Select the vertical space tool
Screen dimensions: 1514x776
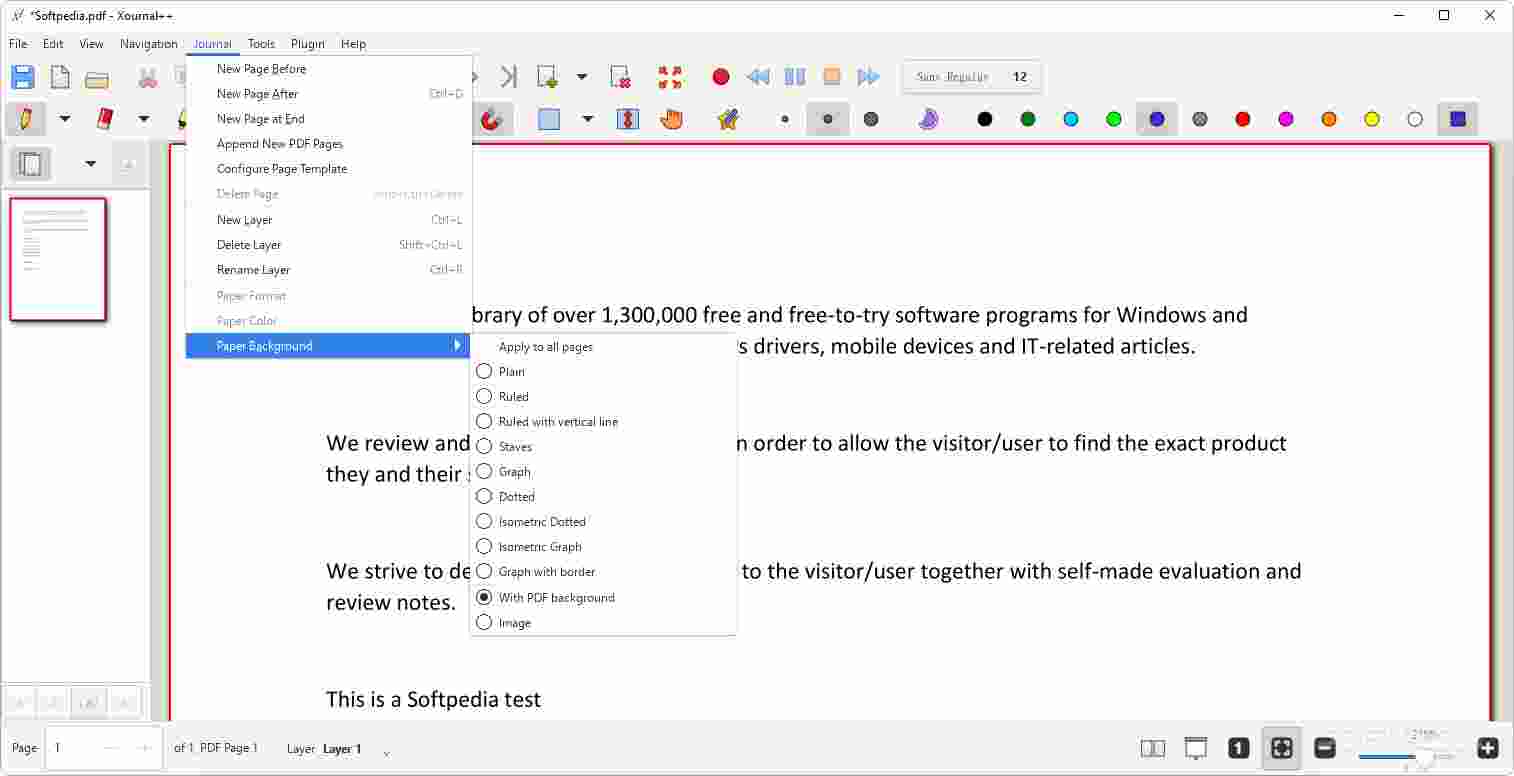click(x=627, y=119)
